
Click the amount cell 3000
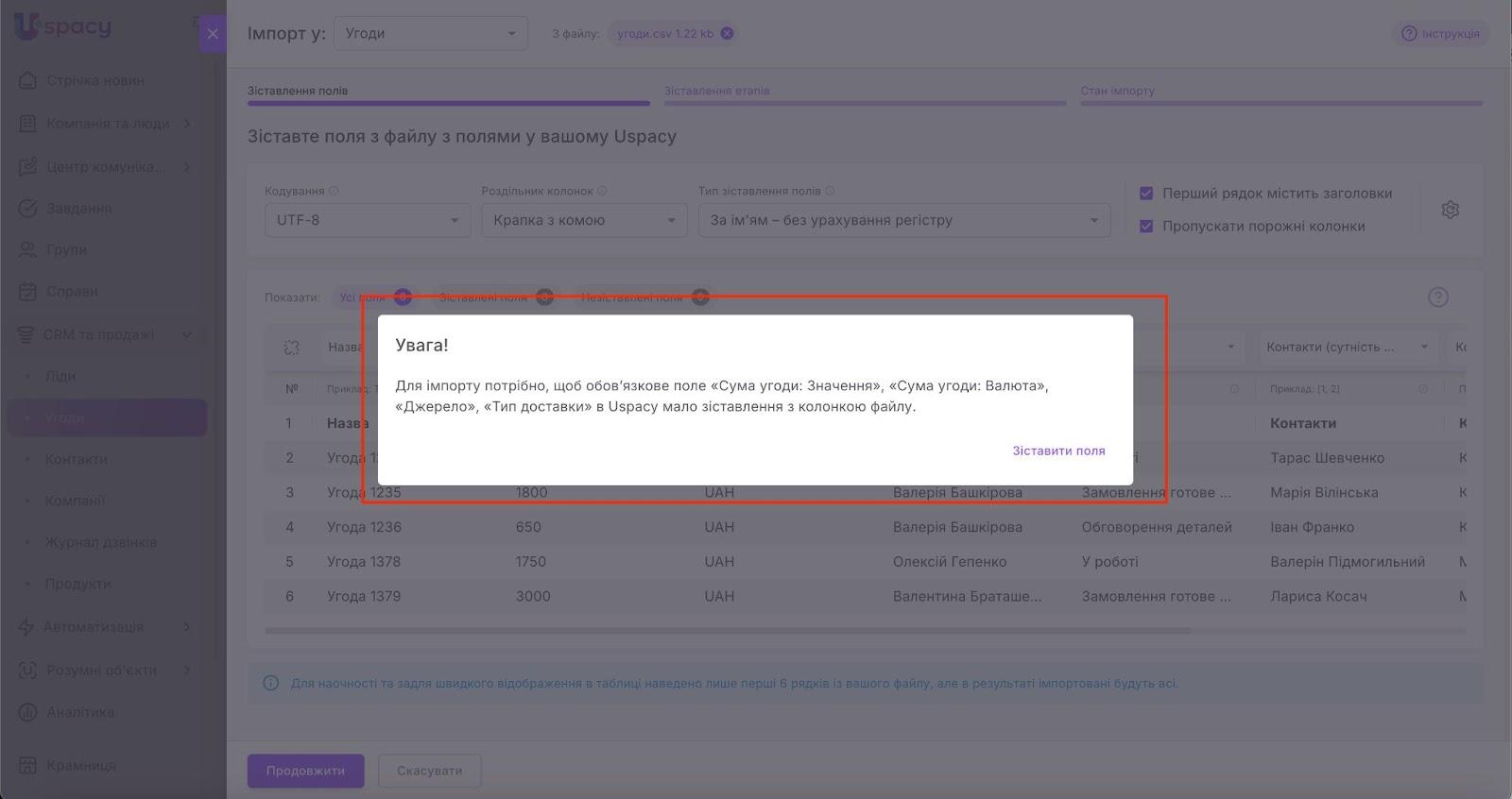(533, 597)
